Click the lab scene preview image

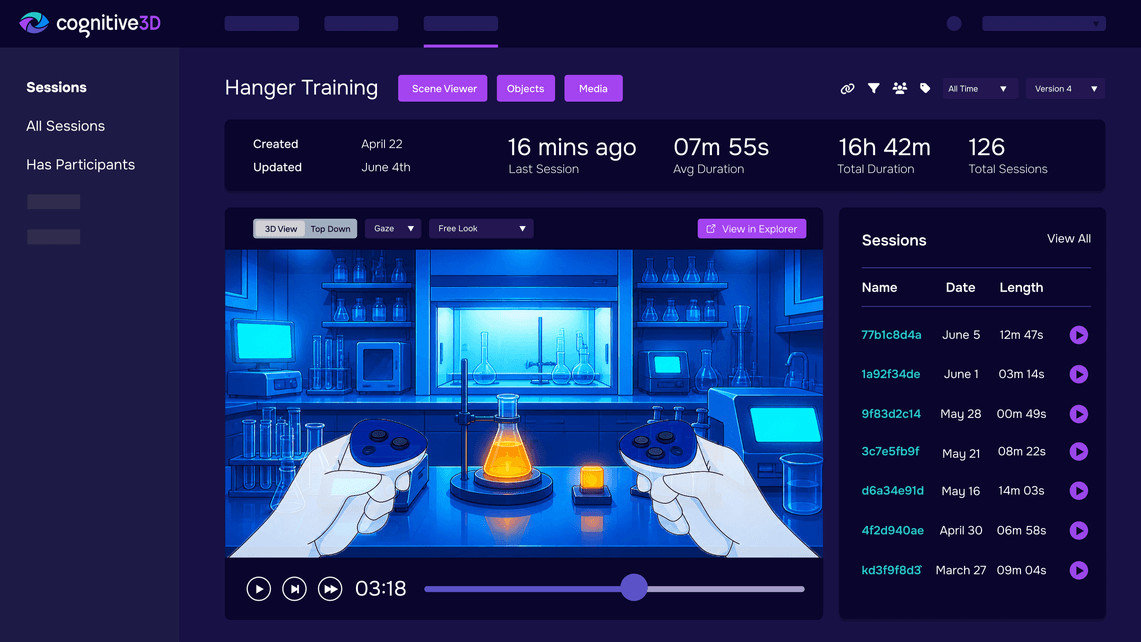click(x=524, y=403)
